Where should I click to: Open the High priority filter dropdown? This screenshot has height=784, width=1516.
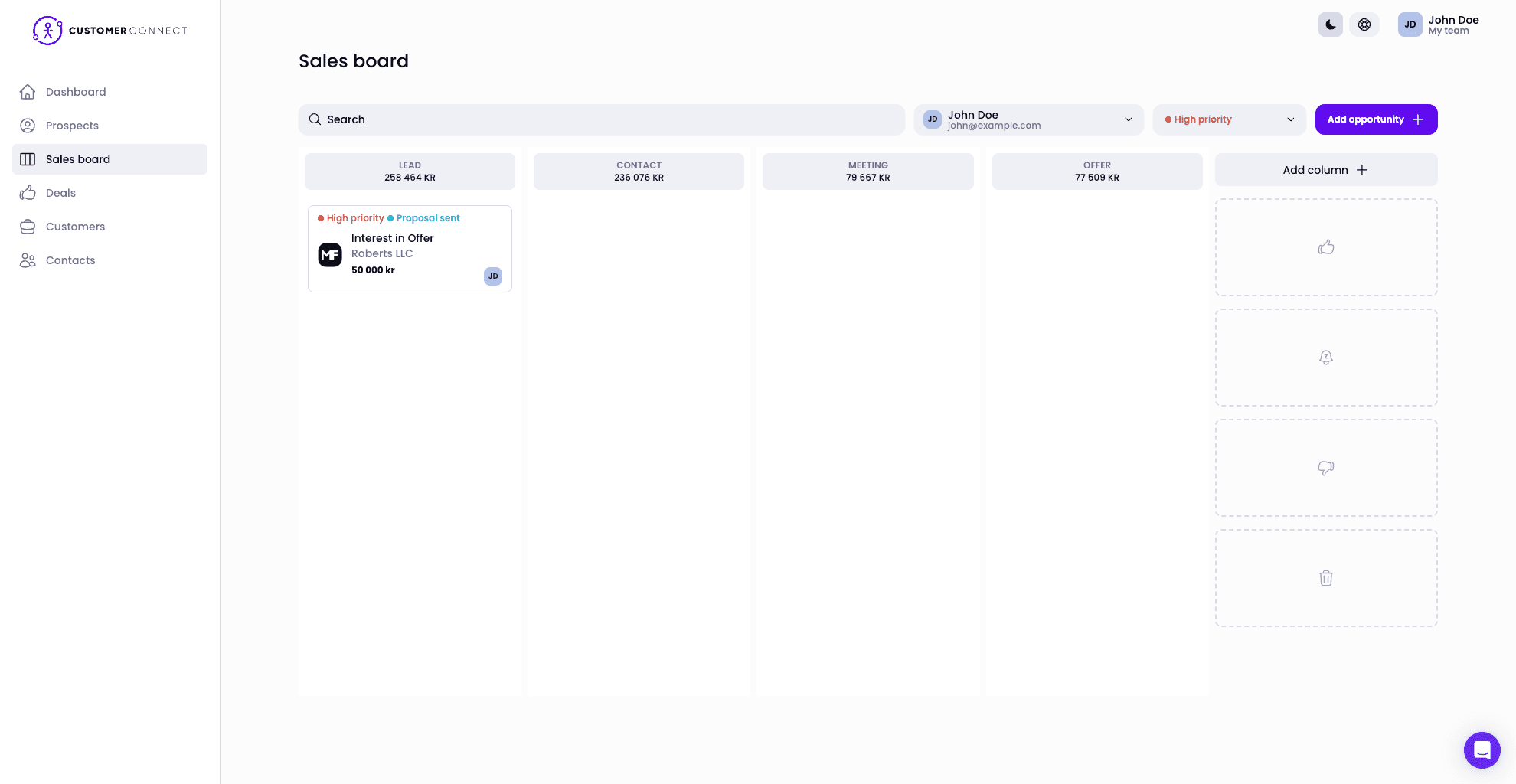(1228, 119)
